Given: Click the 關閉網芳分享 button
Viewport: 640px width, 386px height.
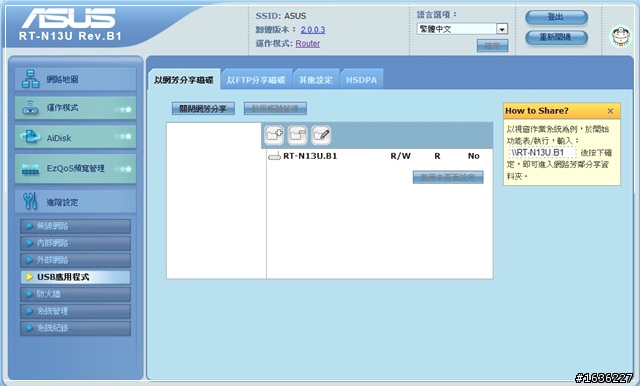Looking at the screenshot, I should 203,109.
